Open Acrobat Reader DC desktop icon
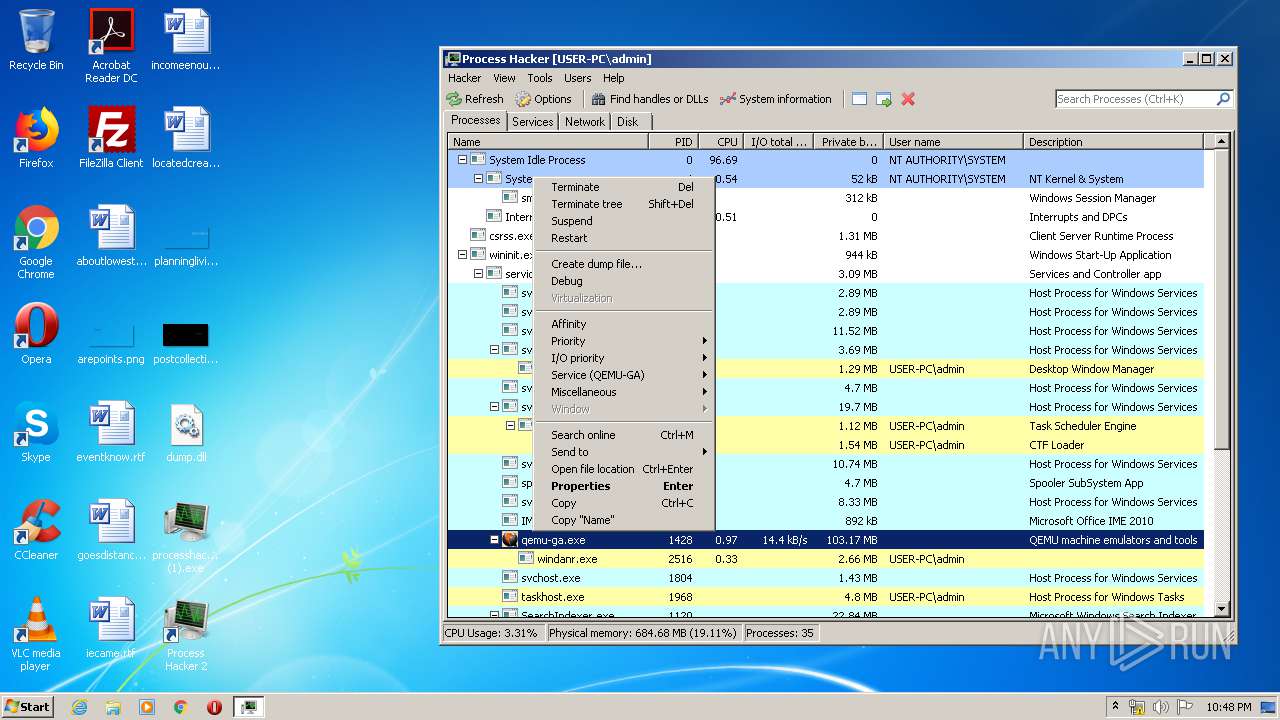The width and height of the screenshot is (1280, 720). coord(111,46)
